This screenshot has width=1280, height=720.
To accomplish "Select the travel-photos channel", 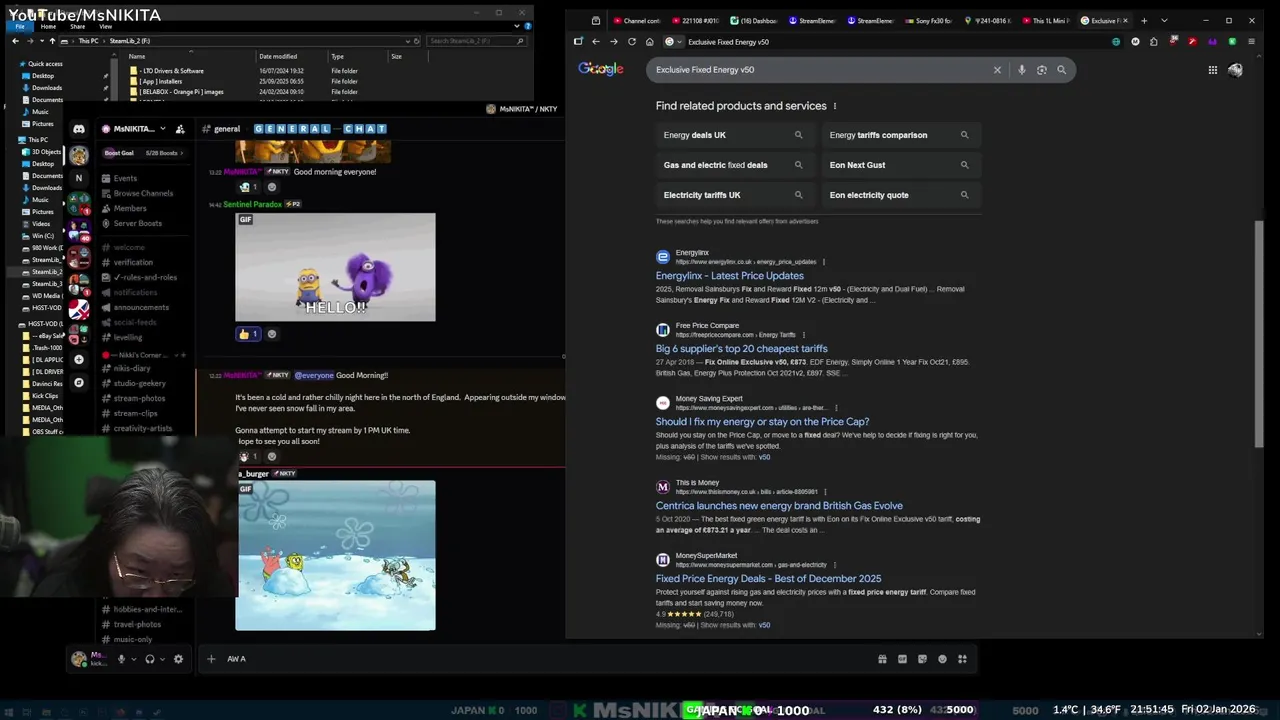I will (137, 624).
